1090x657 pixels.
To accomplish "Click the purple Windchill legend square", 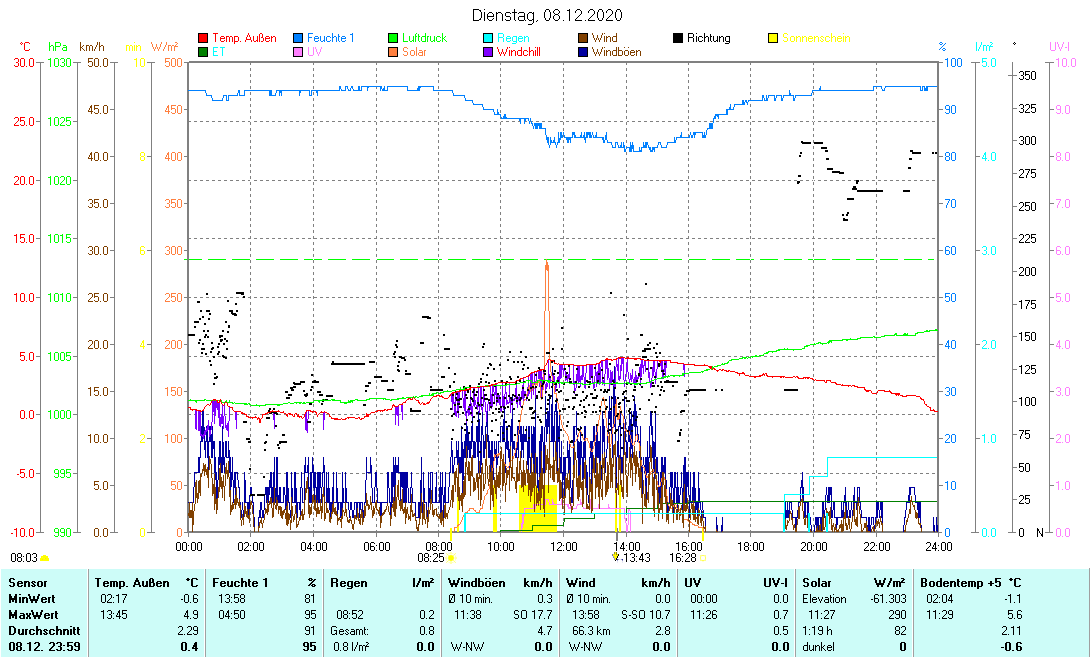I will [489, 52].
